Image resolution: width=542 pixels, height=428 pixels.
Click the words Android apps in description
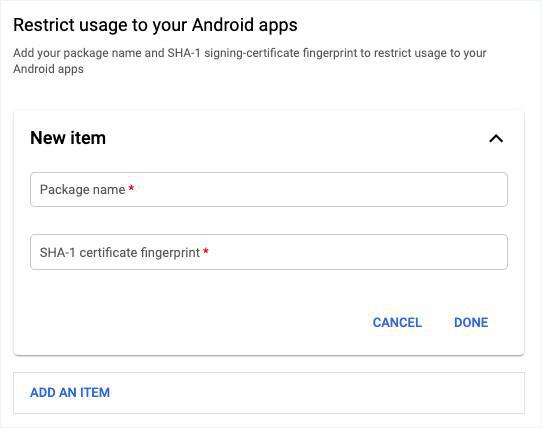point(48,69)
